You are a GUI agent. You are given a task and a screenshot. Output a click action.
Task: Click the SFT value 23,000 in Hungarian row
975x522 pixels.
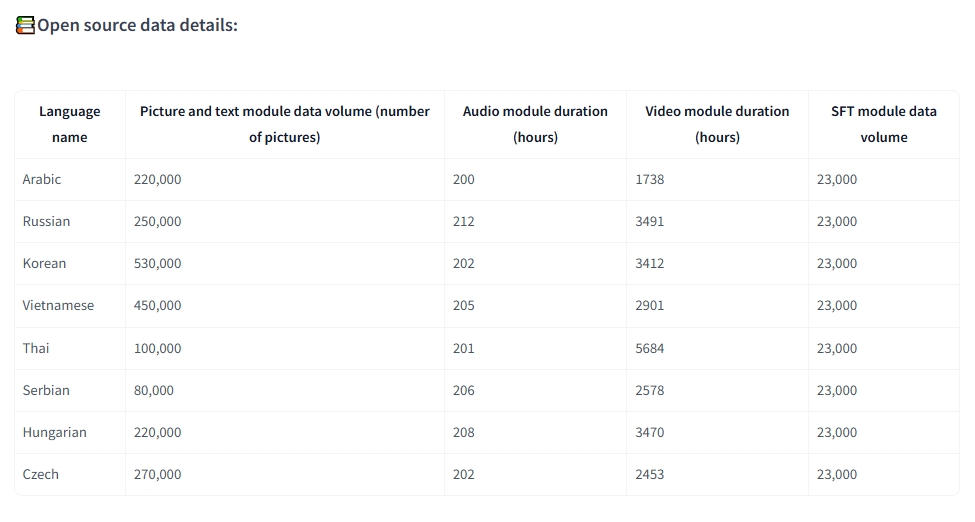click(837, 432)
